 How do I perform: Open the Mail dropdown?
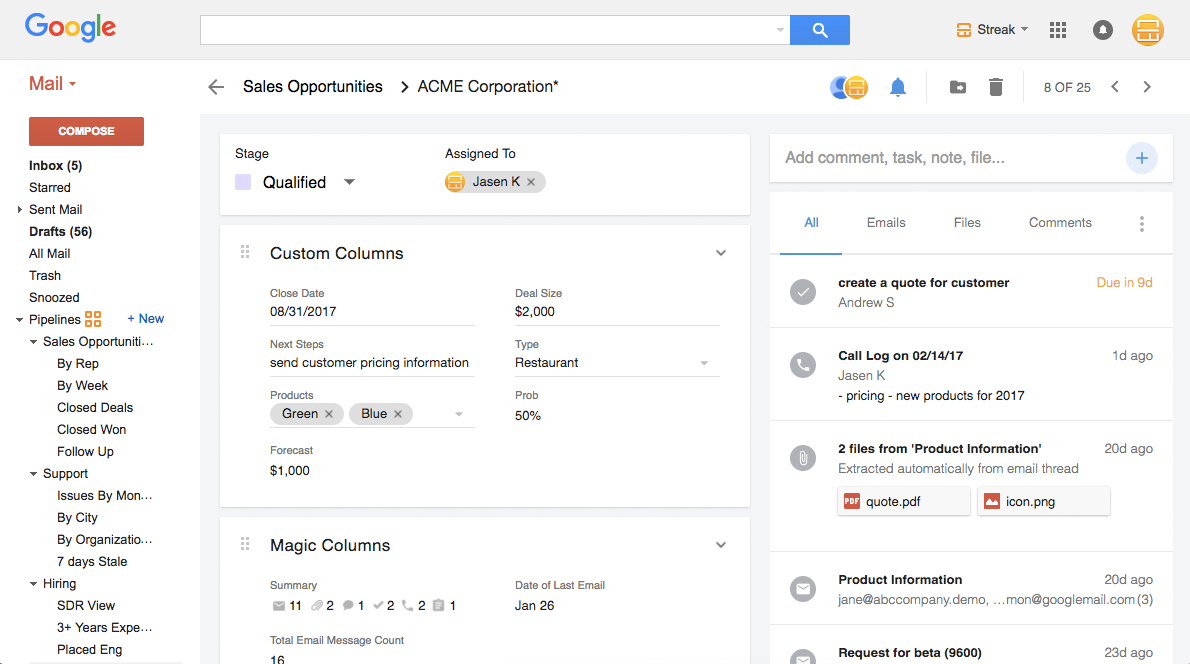click(52, 83)
